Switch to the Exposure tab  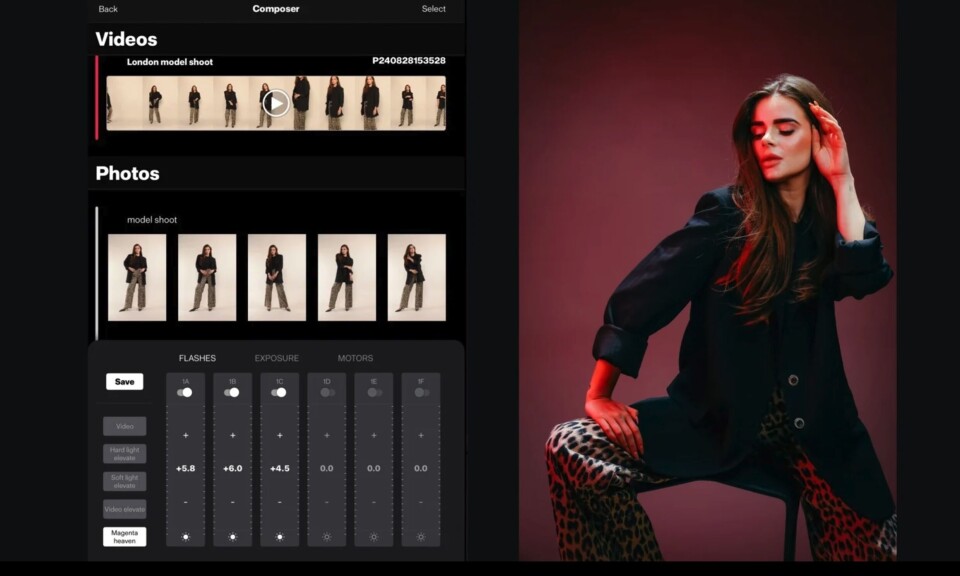pos(276,358)
